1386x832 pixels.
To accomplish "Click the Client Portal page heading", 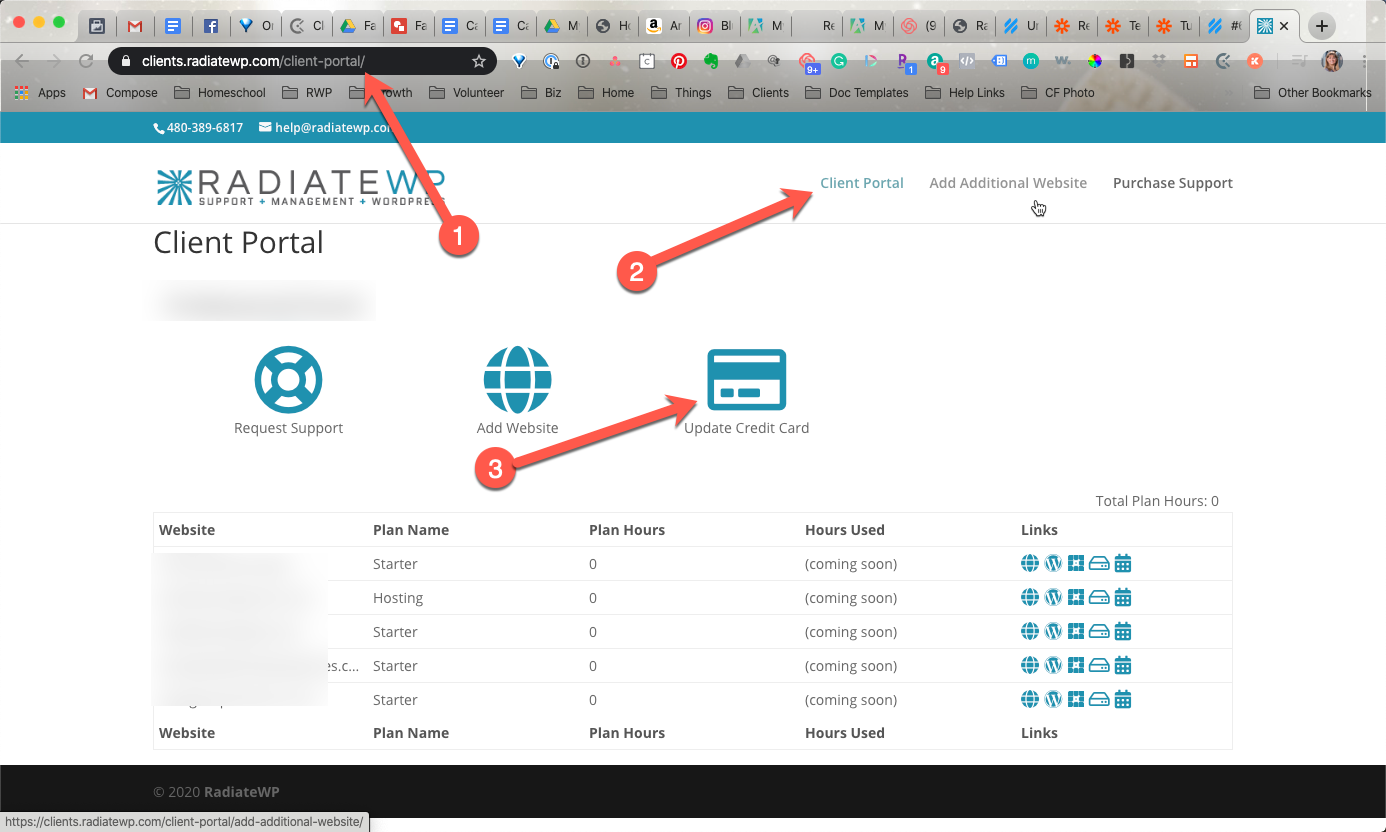I will 238,242.
